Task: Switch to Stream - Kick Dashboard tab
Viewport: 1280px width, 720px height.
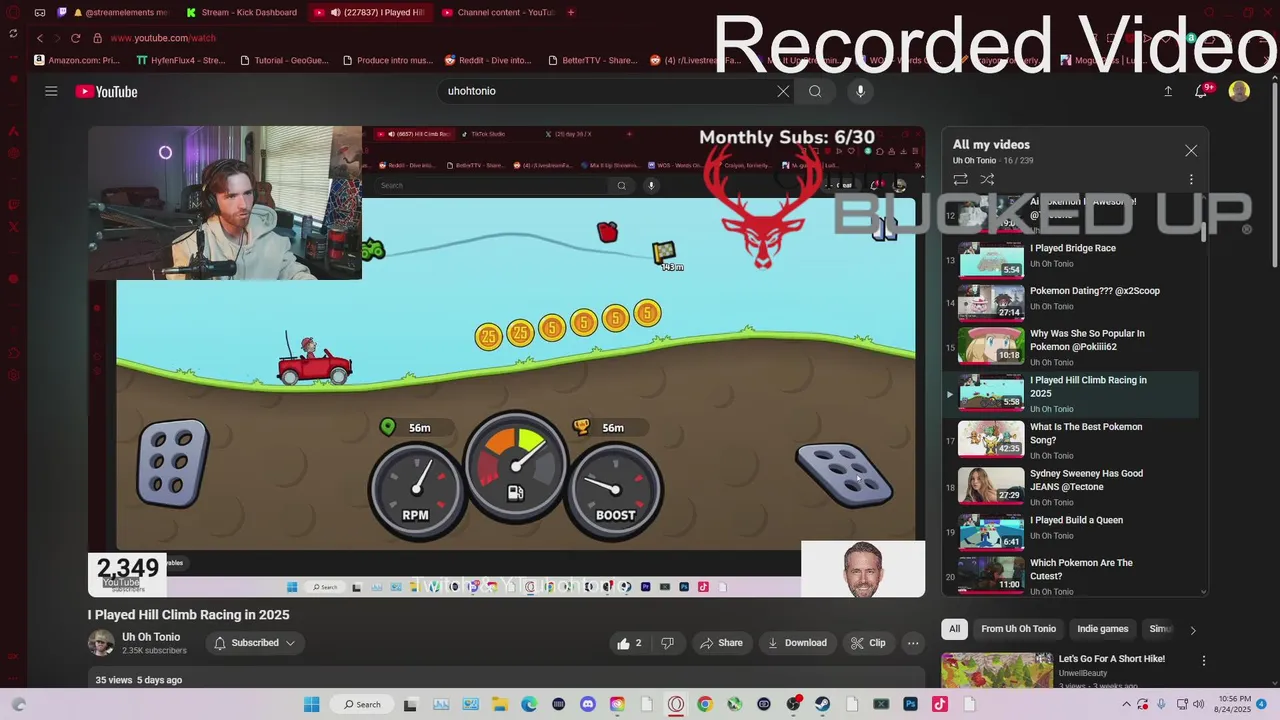Action: coord(242,12)
